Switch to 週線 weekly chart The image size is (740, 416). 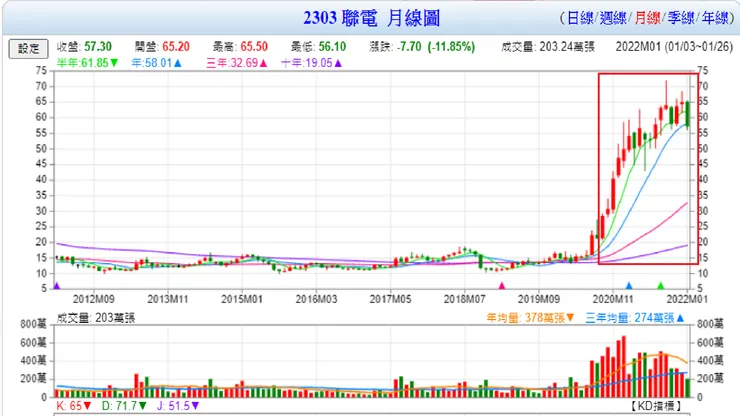(614, 18)
